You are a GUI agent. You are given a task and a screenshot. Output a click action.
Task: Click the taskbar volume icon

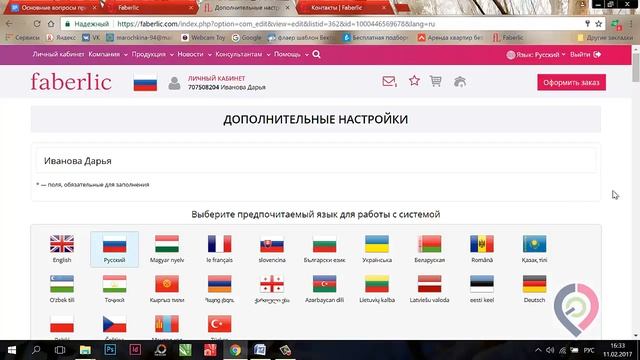[x=550, y=350]
